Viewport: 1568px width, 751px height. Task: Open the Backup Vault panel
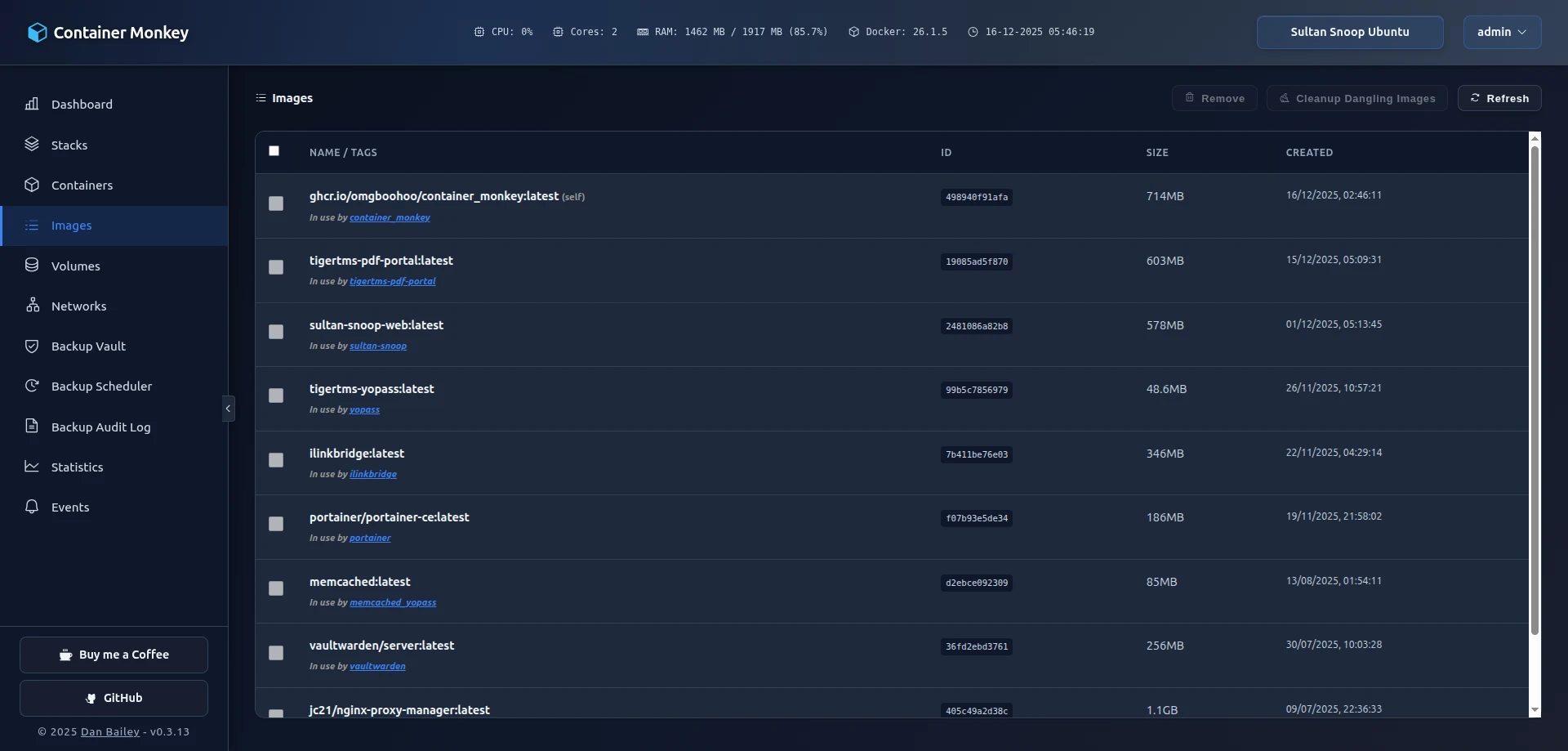(x=87, y=346)
